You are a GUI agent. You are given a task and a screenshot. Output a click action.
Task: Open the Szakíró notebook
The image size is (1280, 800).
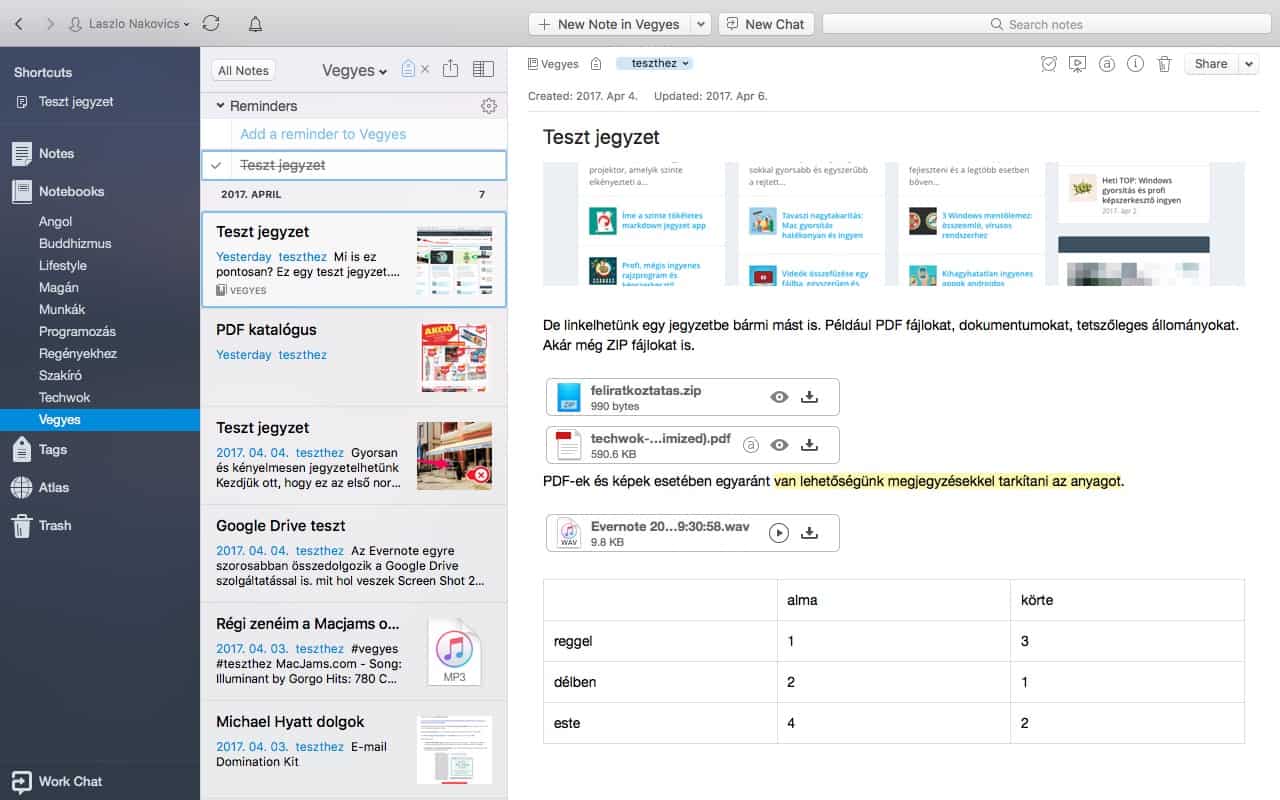point(60,375)
